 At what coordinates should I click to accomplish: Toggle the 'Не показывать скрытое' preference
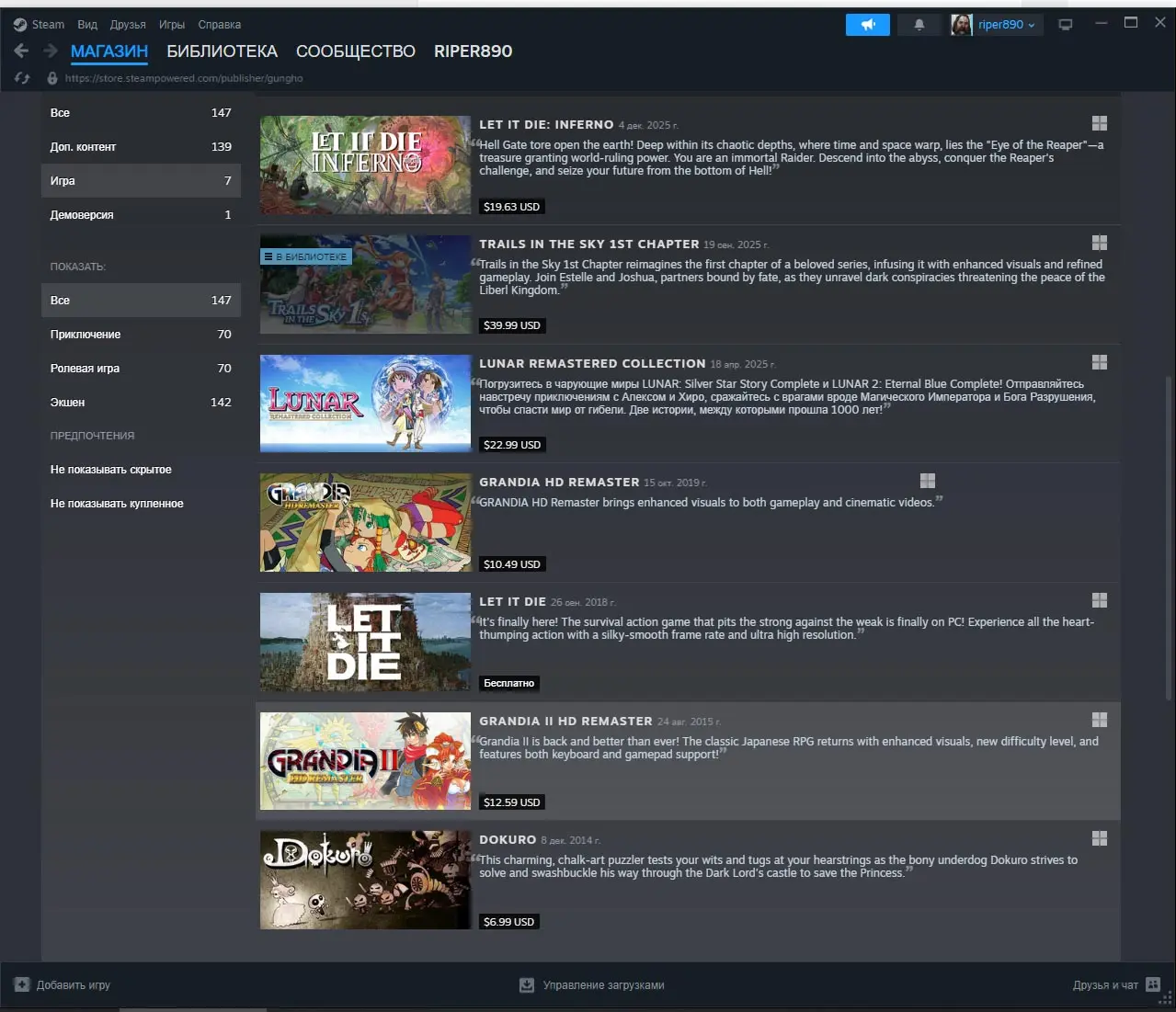[x=111, y=470]
